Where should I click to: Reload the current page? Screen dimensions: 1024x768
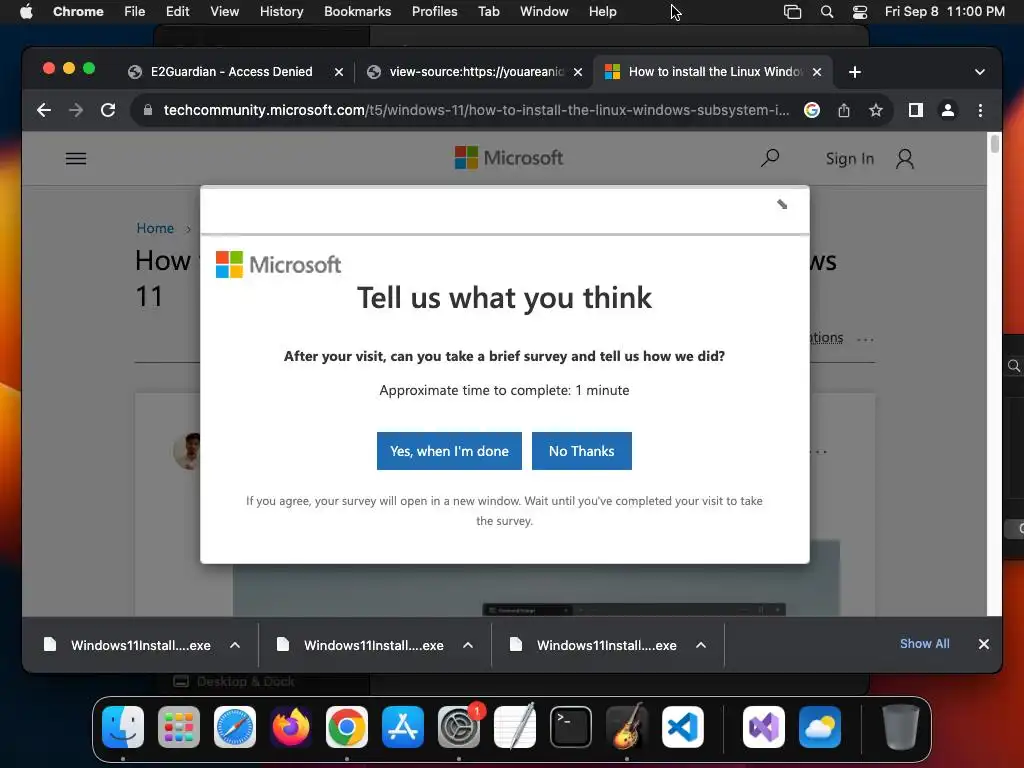tap(108, 110)
